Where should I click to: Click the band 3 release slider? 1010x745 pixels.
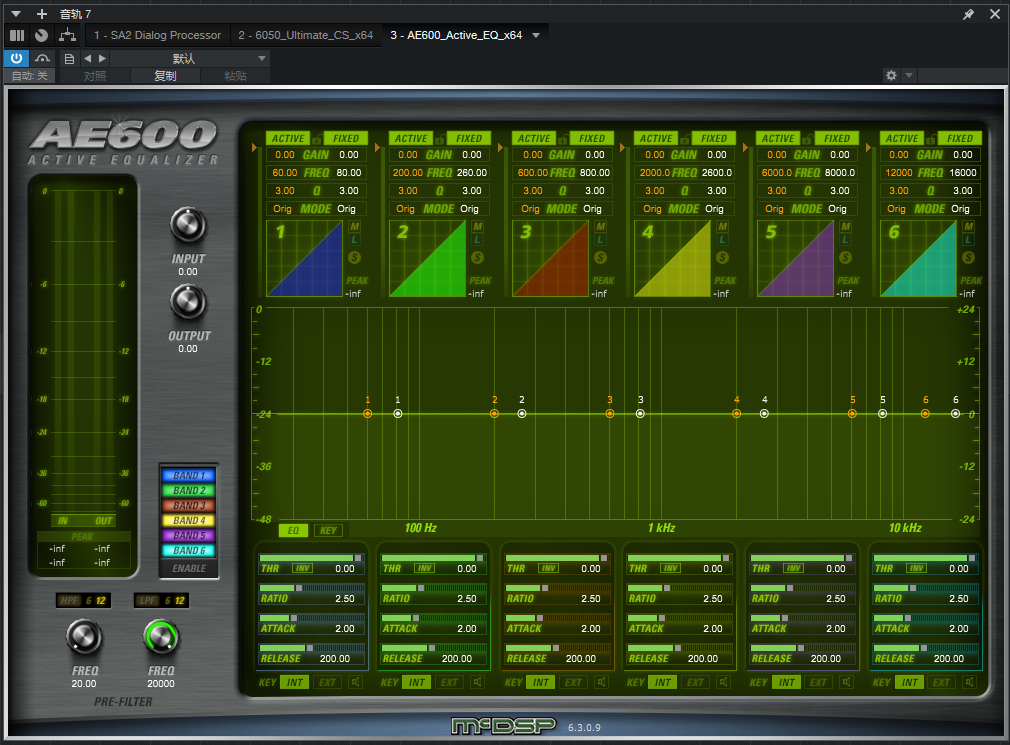tap(557, 648)
